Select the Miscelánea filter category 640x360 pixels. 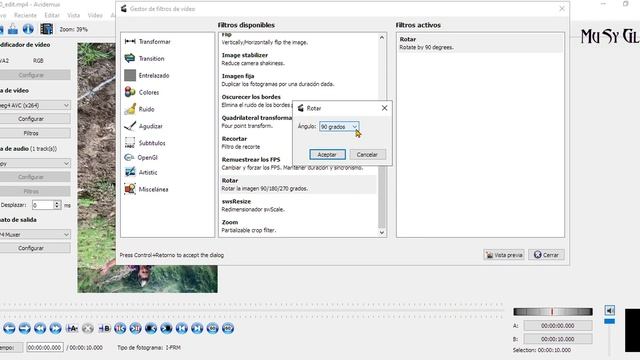pyautogui.click(x=146, y=189)
